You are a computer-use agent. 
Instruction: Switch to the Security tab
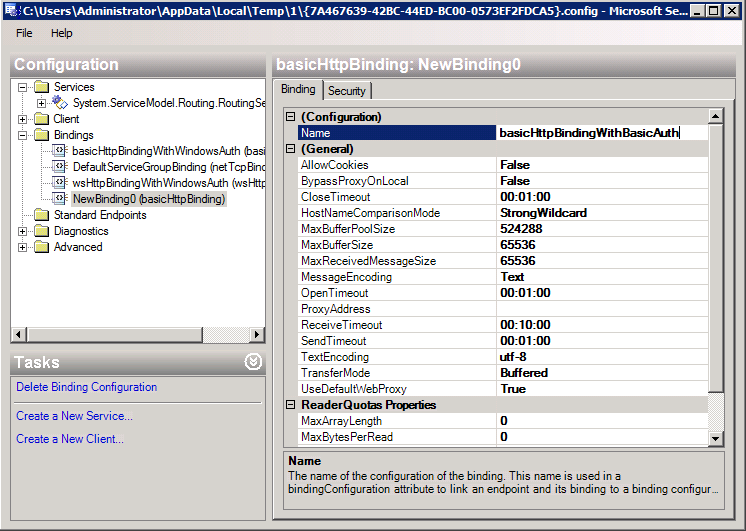(x=347, y=91)
